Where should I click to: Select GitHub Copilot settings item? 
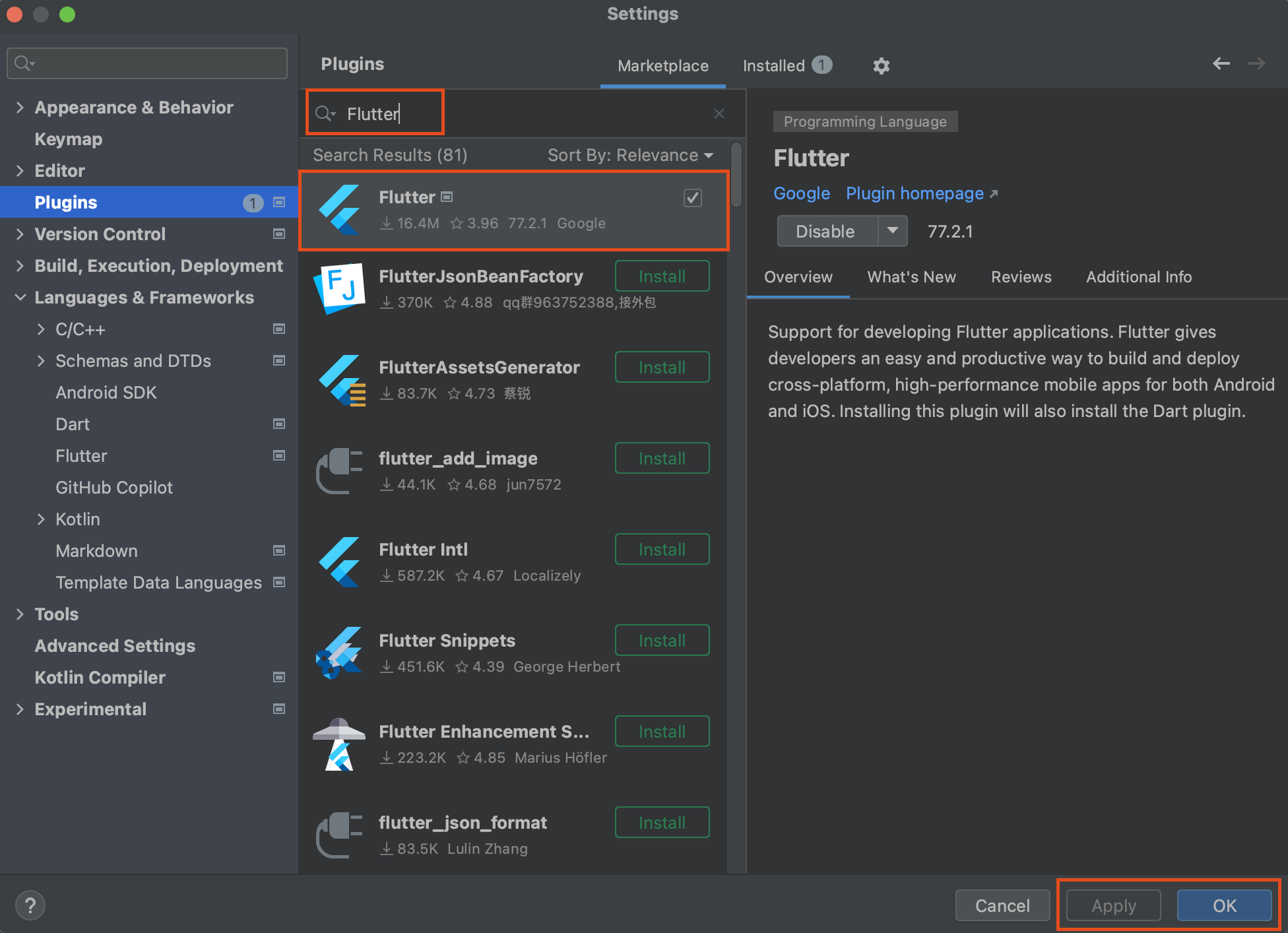click(114, 488)
